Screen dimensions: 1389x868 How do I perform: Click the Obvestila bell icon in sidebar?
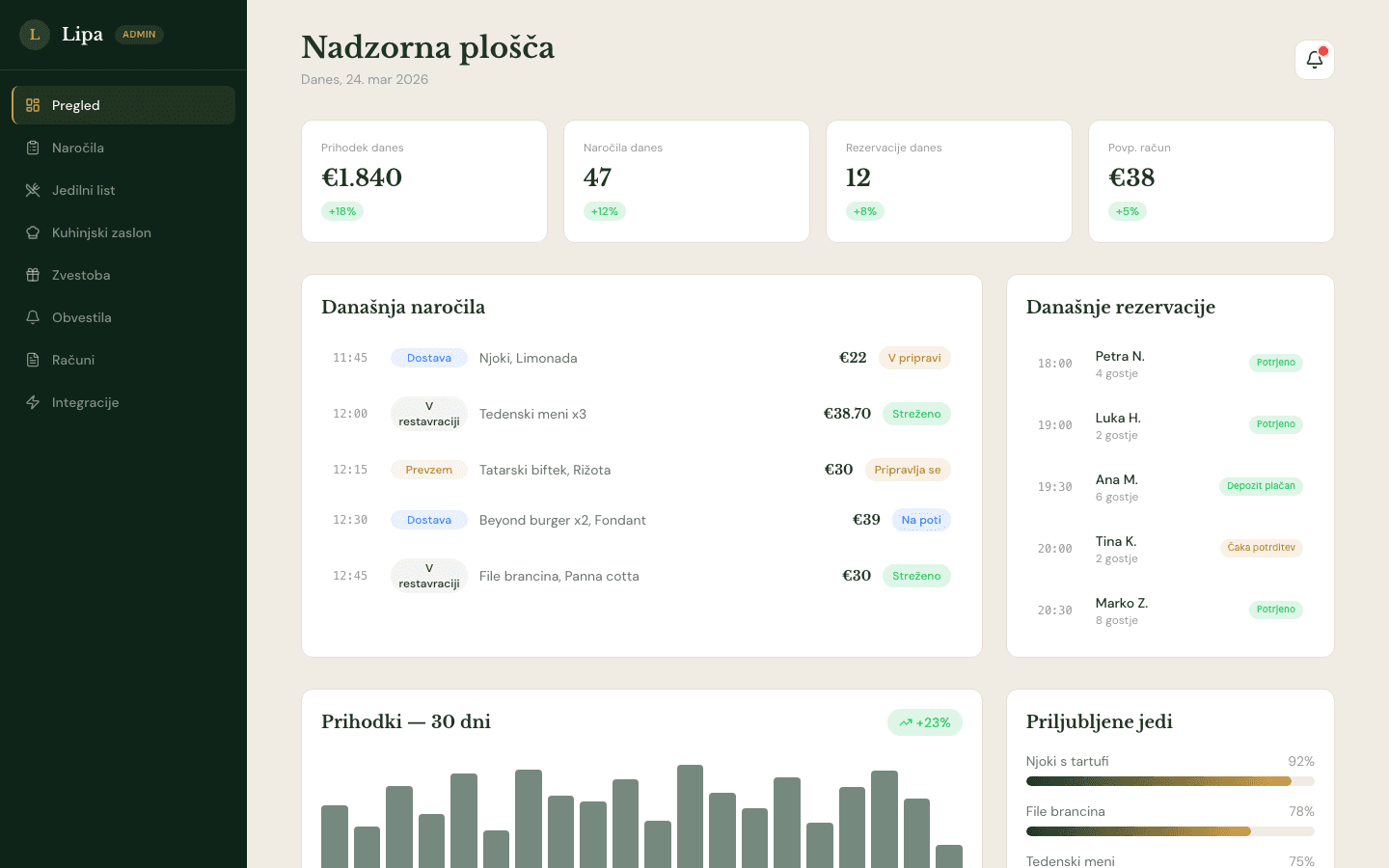click(x=33, y=317)
